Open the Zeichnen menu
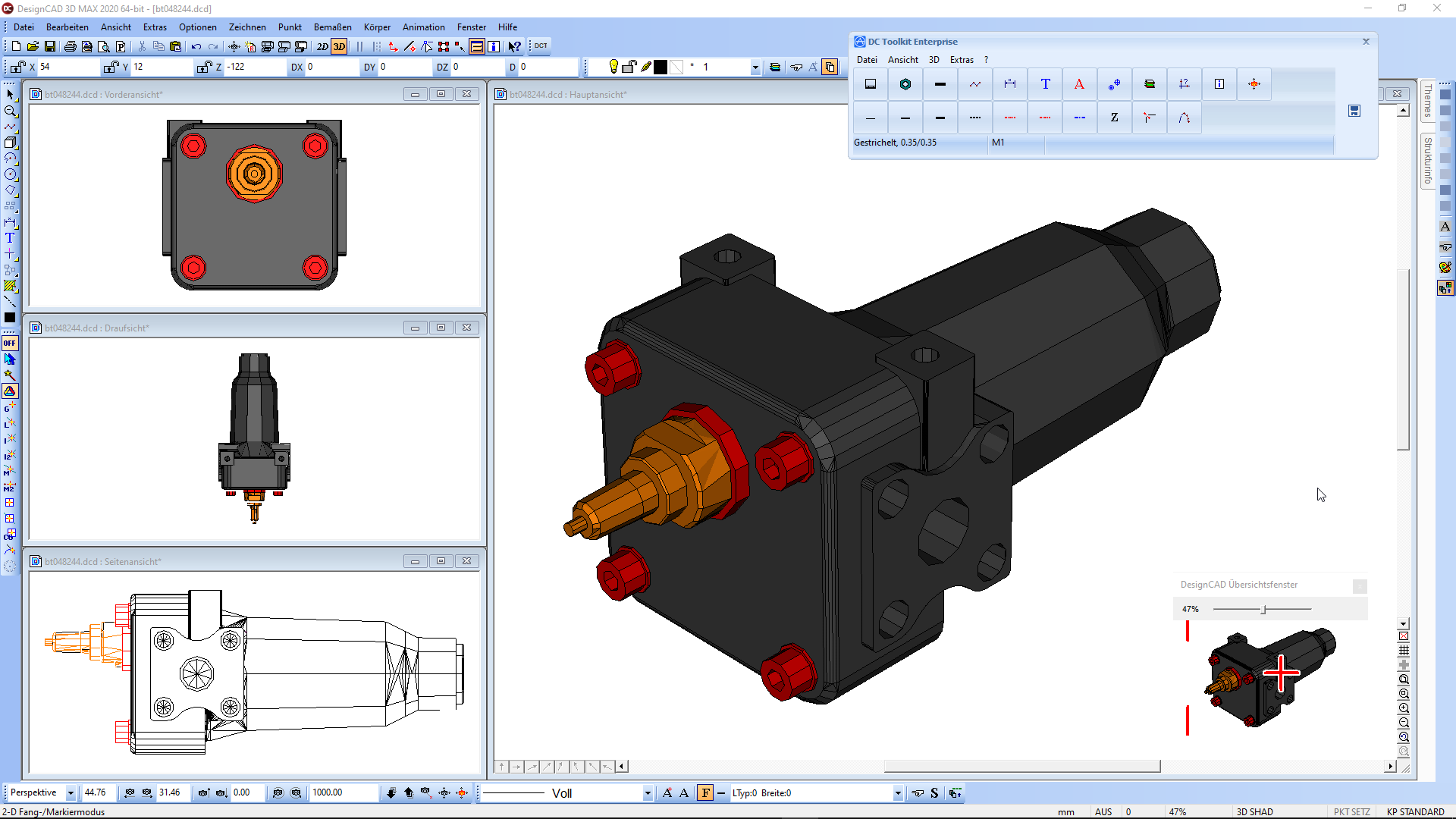The image size is (1456, 819). [x=247, y=27]
